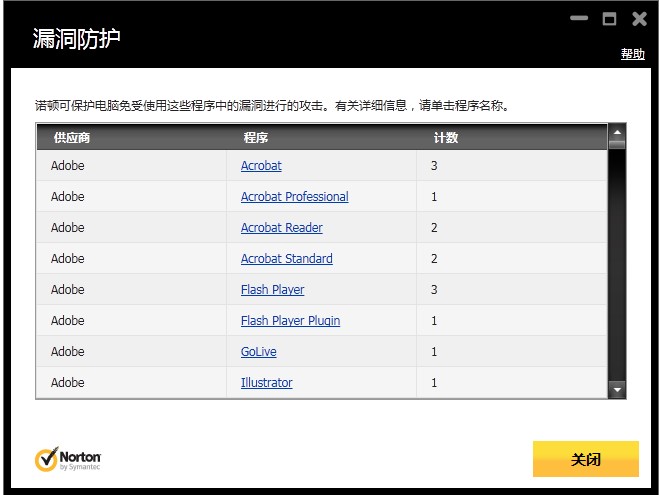Viewport: 660px width, 495px height.
Task: Click the count 1 for Acrobat Professional
Action: 434,197
